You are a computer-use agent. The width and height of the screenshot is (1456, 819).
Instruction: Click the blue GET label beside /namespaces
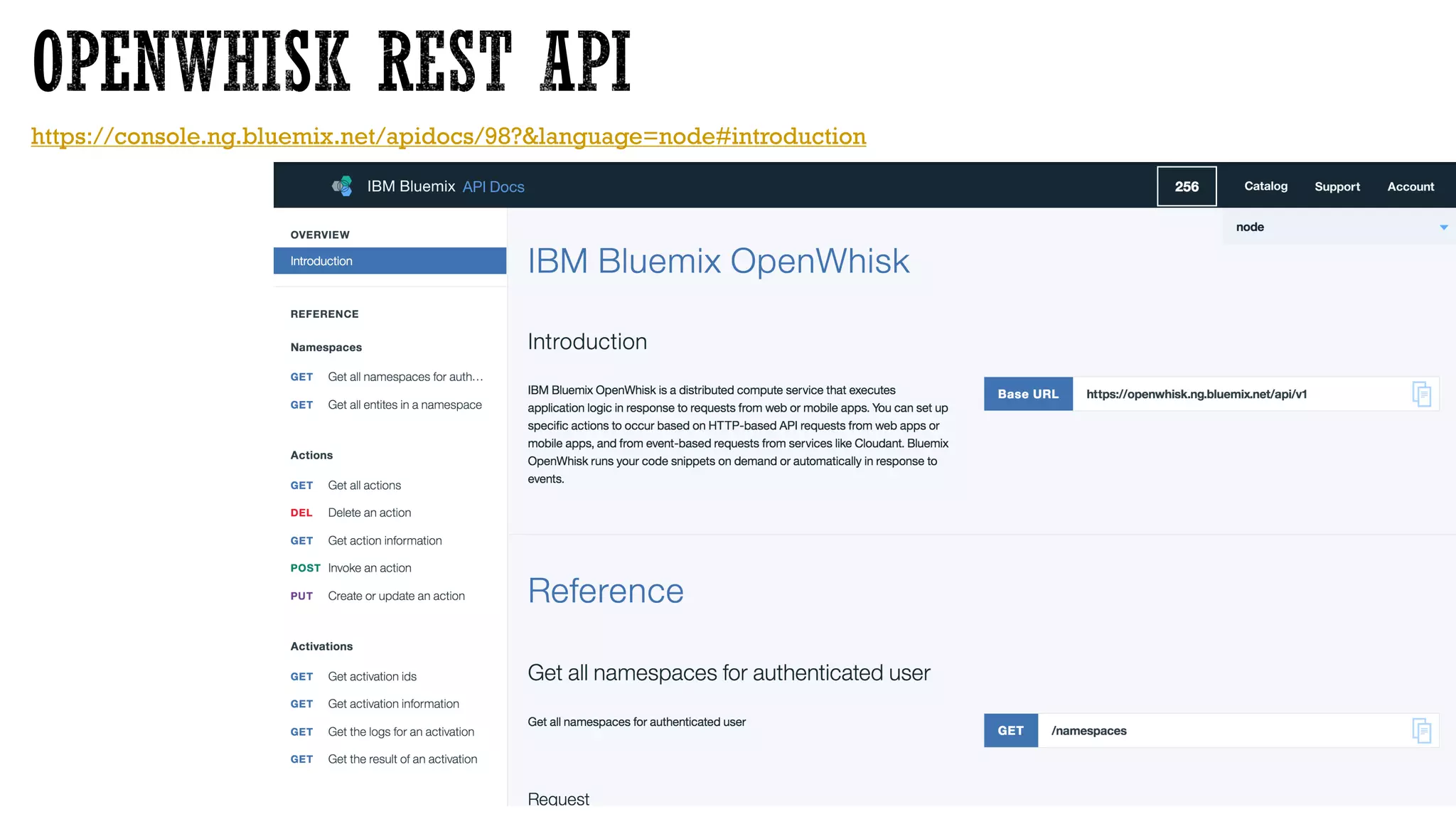(x=1011, y=730)
